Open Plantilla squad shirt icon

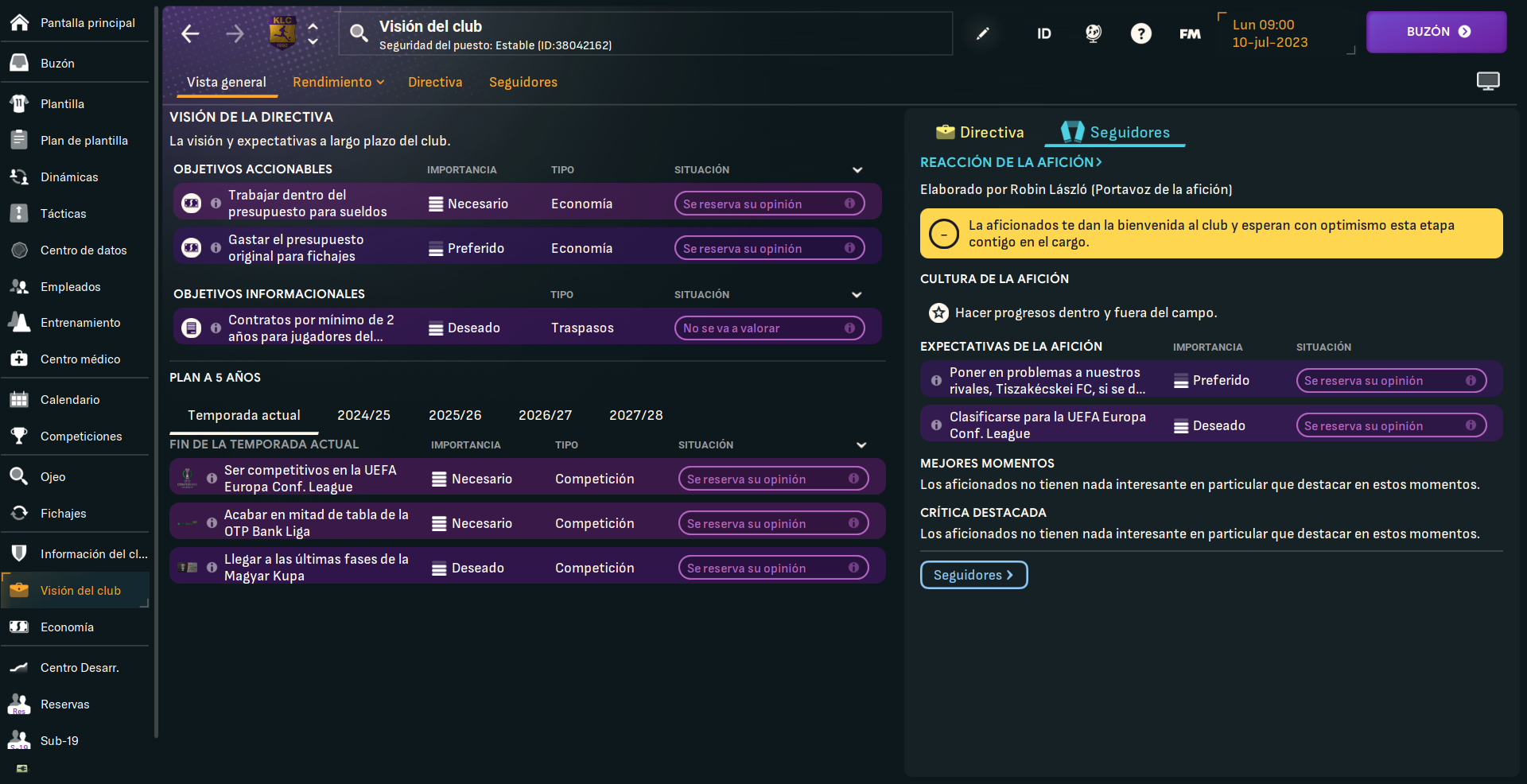coord(20,103)
